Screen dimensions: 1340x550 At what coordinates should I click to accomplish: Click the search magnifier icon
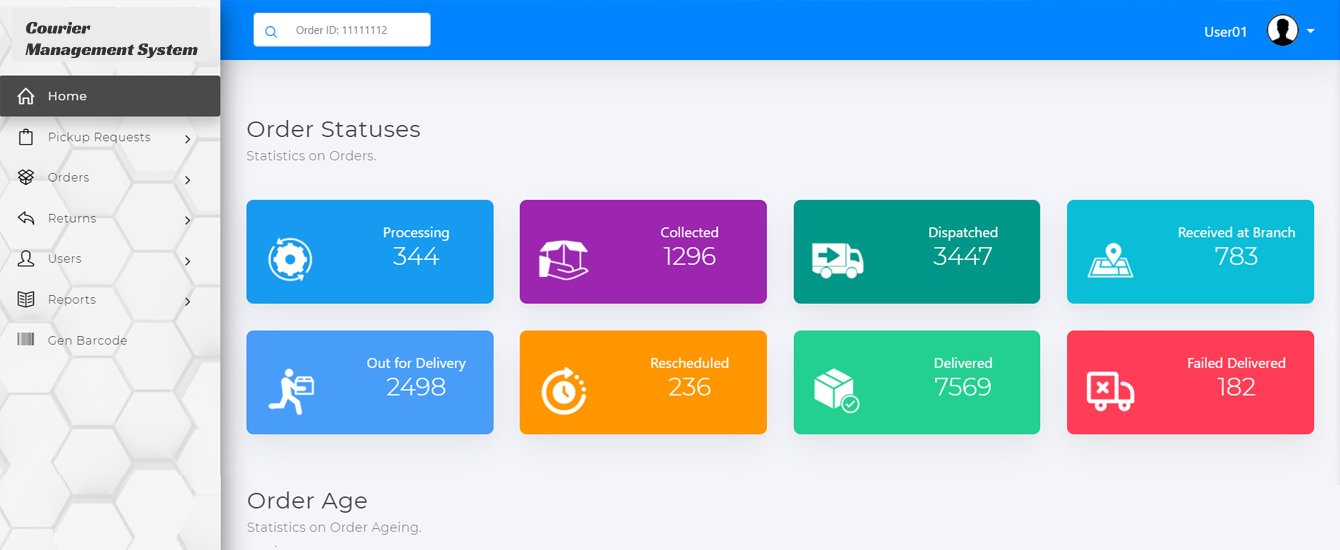coord(271,31)
